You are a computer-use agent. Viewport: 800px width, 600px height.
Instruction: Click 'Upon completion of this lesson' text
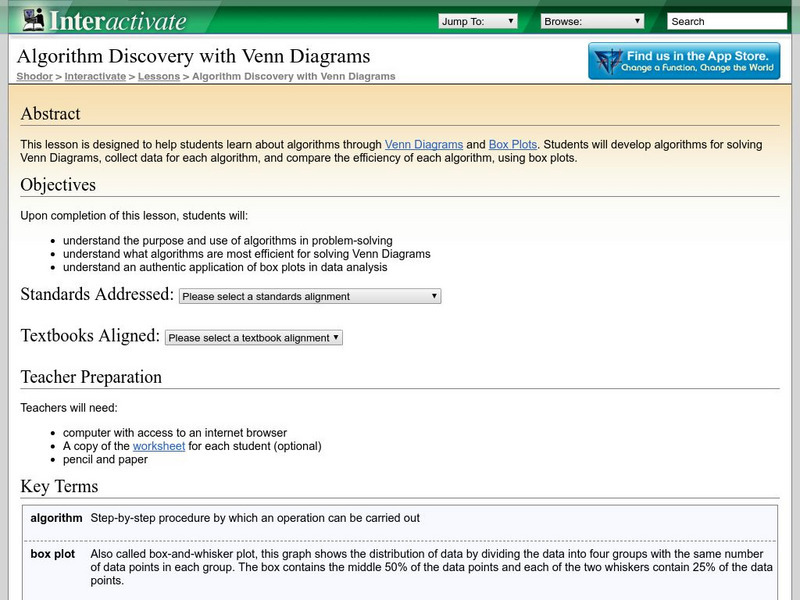[134, 216]
